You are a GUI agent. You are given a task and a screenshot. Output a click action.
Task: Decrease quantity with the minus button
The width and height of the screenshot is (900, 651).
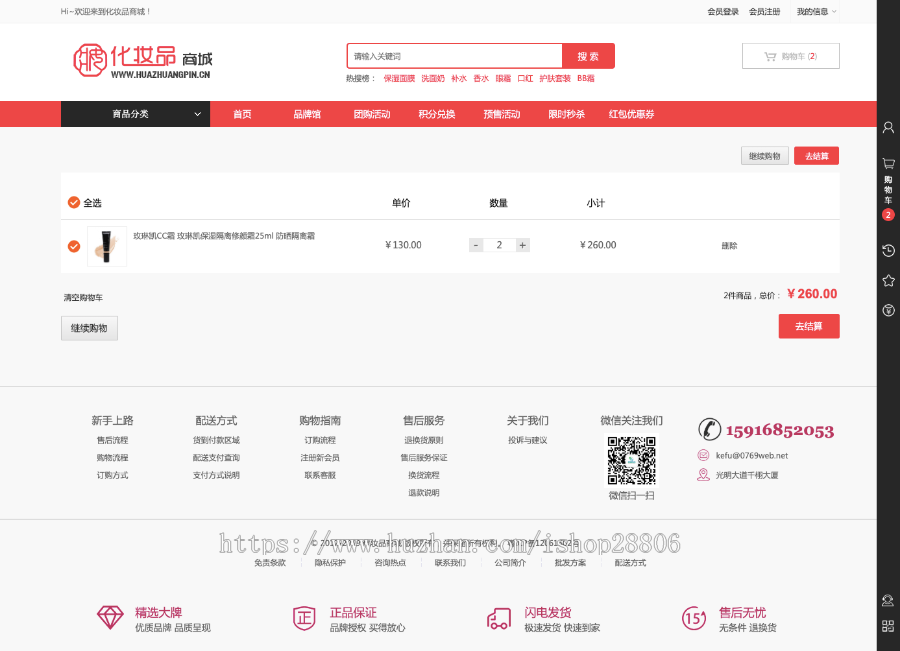click(x=476, y=245)
